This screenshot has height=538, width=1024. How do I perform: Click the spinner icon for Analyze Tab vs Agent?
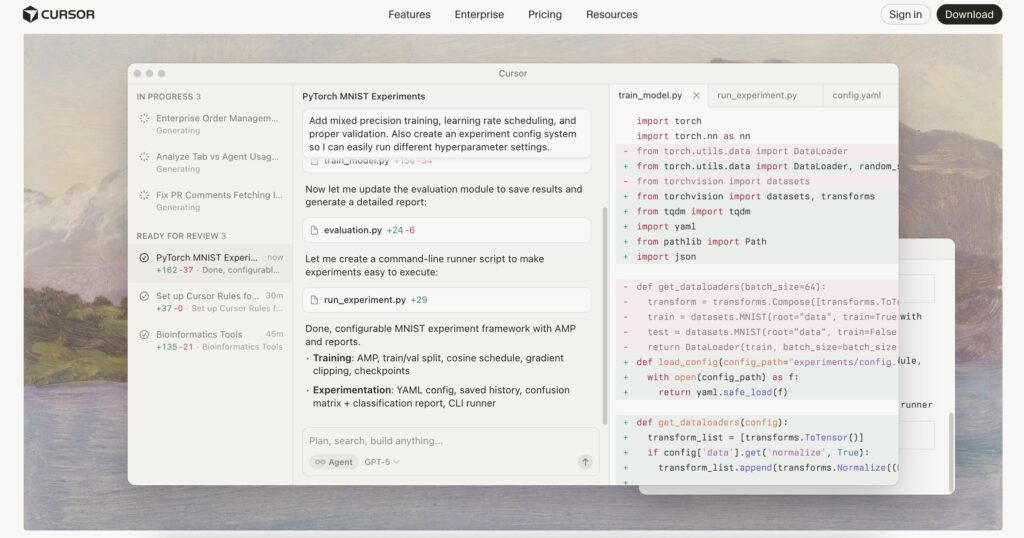point(144,157)
